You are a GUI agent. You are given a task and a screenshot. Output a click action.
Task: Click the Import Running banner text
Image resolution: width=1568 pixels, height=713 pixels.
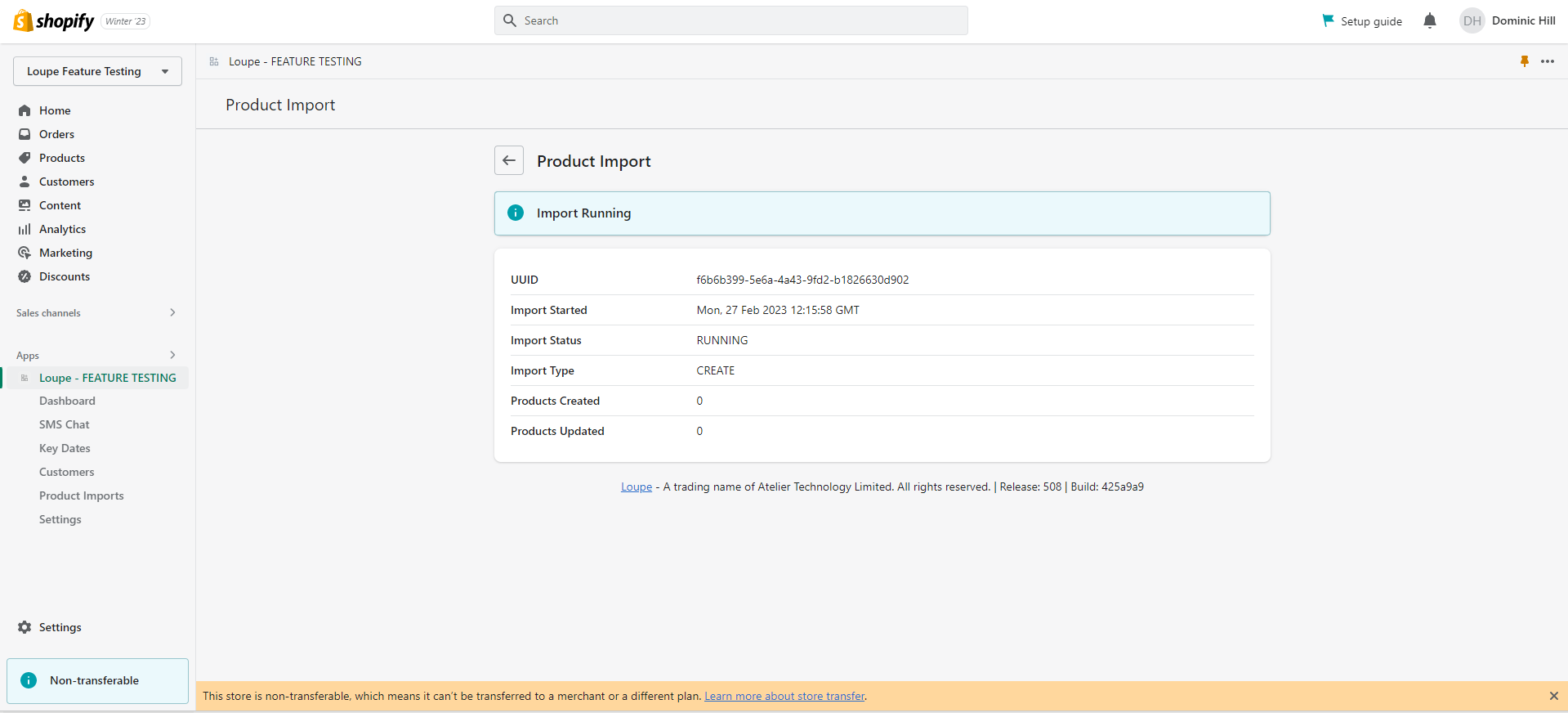pos(584,213)
